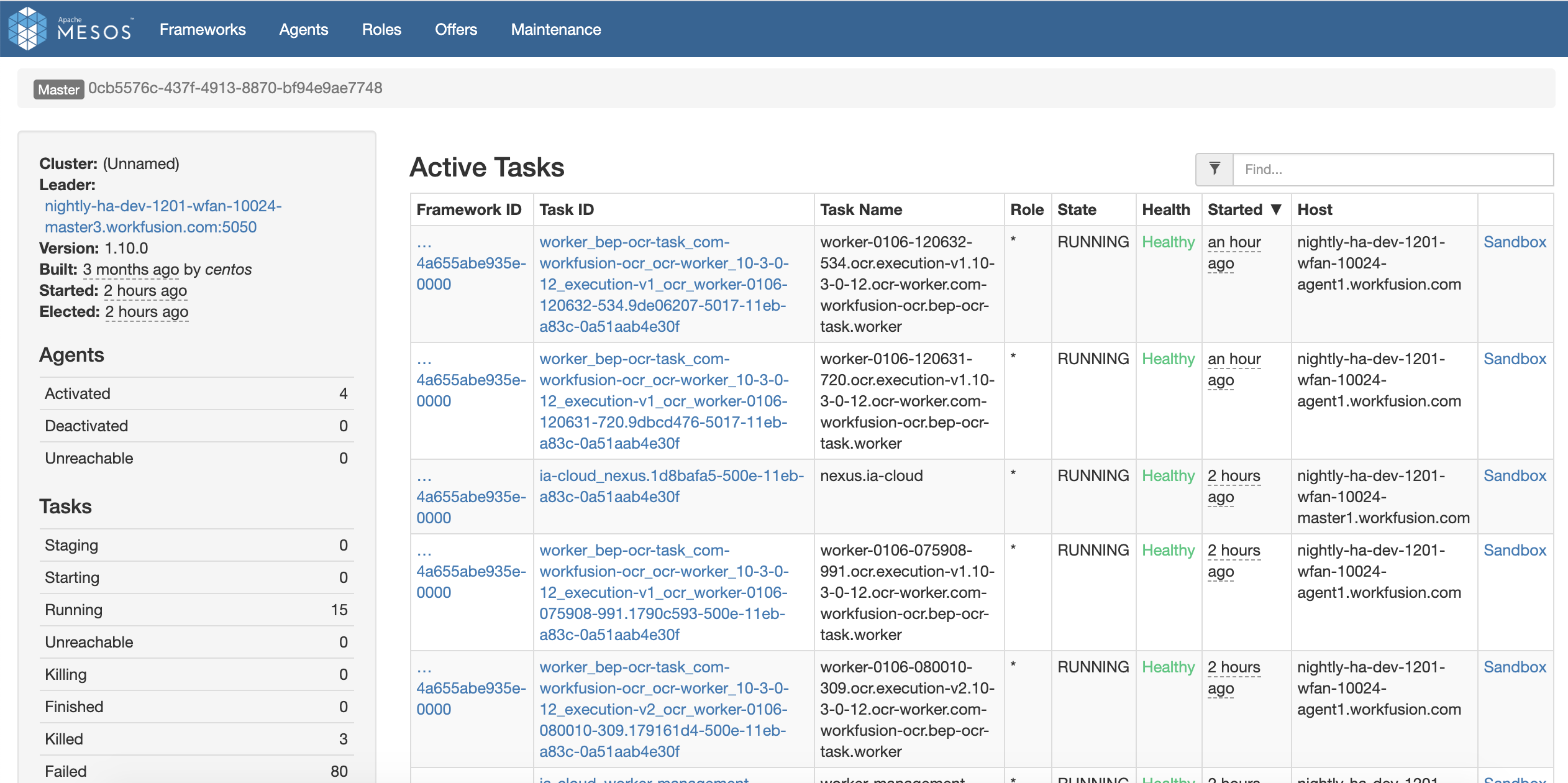
Task: Open task ID ending 080010-309.179161d4
Action: 664,709
